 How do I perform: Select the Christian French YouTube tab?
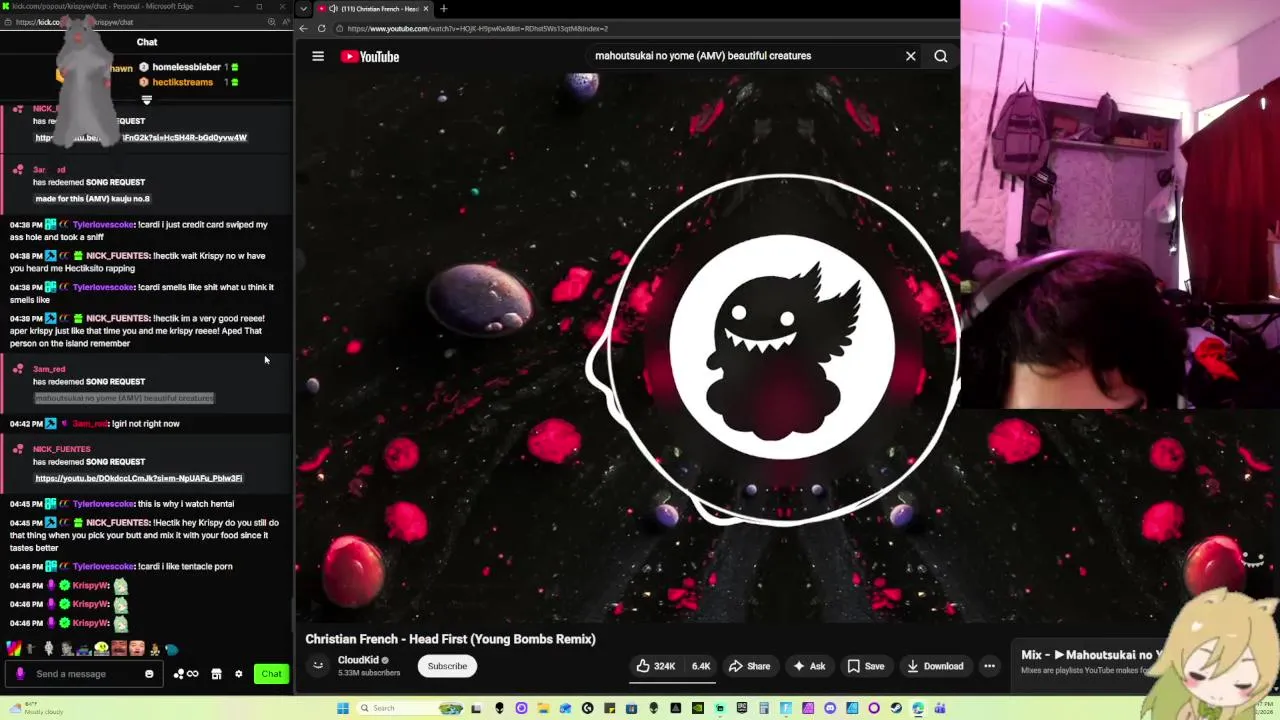[x=373, y=9]
